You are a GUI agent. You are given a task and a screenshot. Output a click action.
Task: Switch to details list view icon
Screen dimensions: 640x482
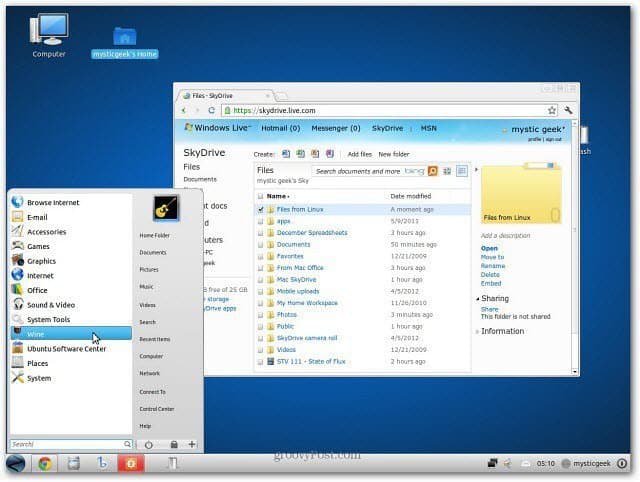pos(462,171)
